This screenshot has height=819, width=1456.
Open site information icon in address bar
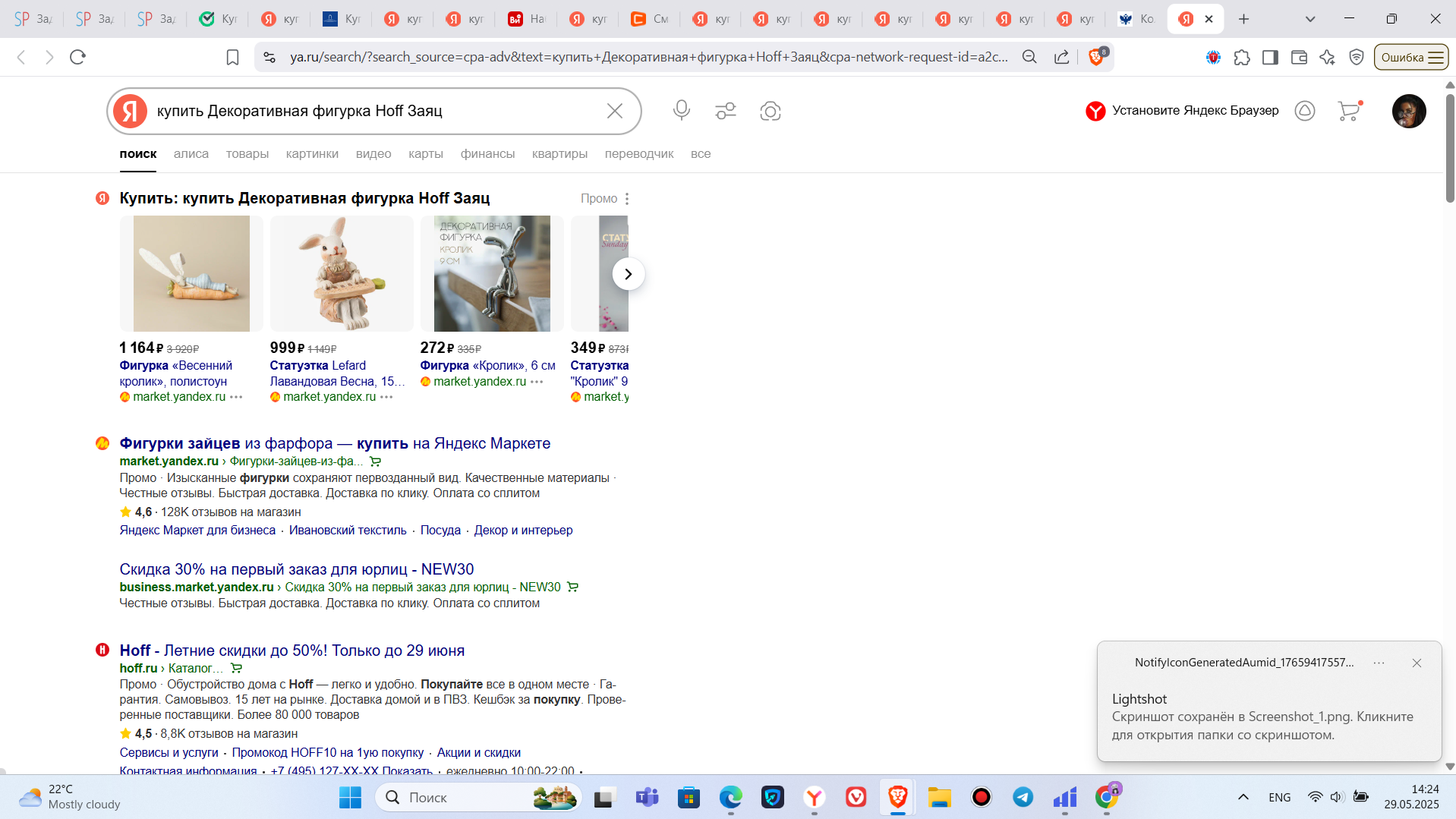[x=269, y=57]
